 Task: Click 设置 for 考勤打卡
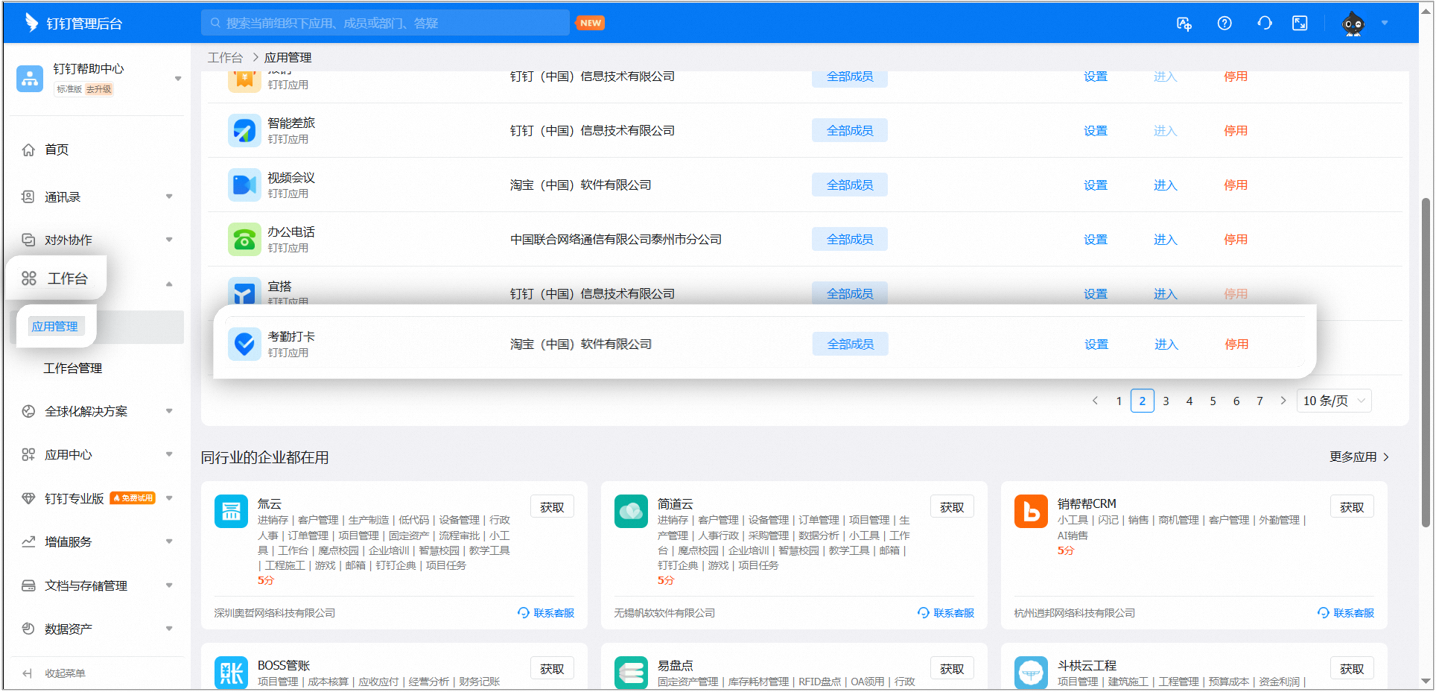click(x=1096, y=344)
